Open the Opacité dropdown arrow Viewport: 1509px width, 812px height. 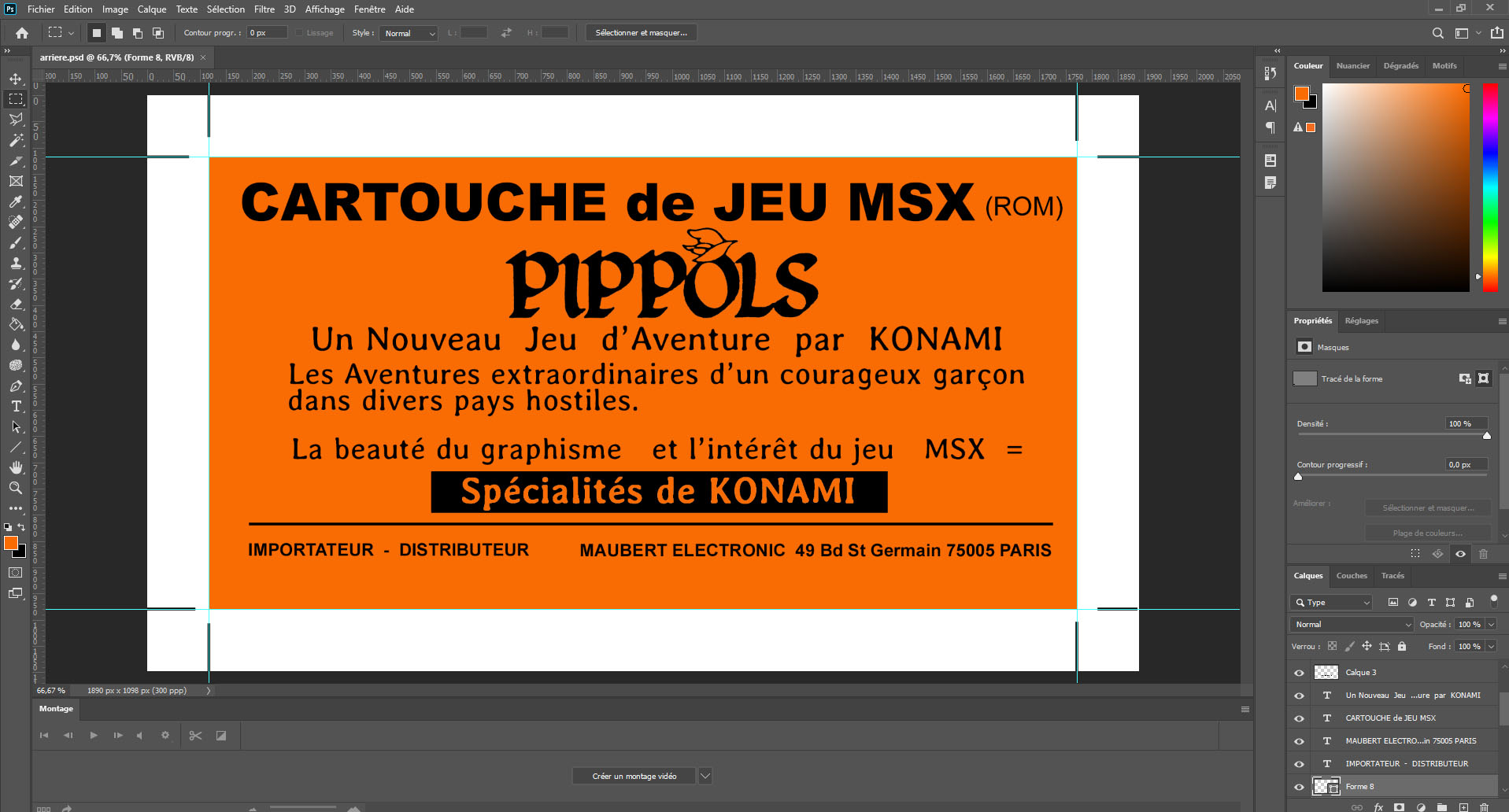click(1491, 625)
